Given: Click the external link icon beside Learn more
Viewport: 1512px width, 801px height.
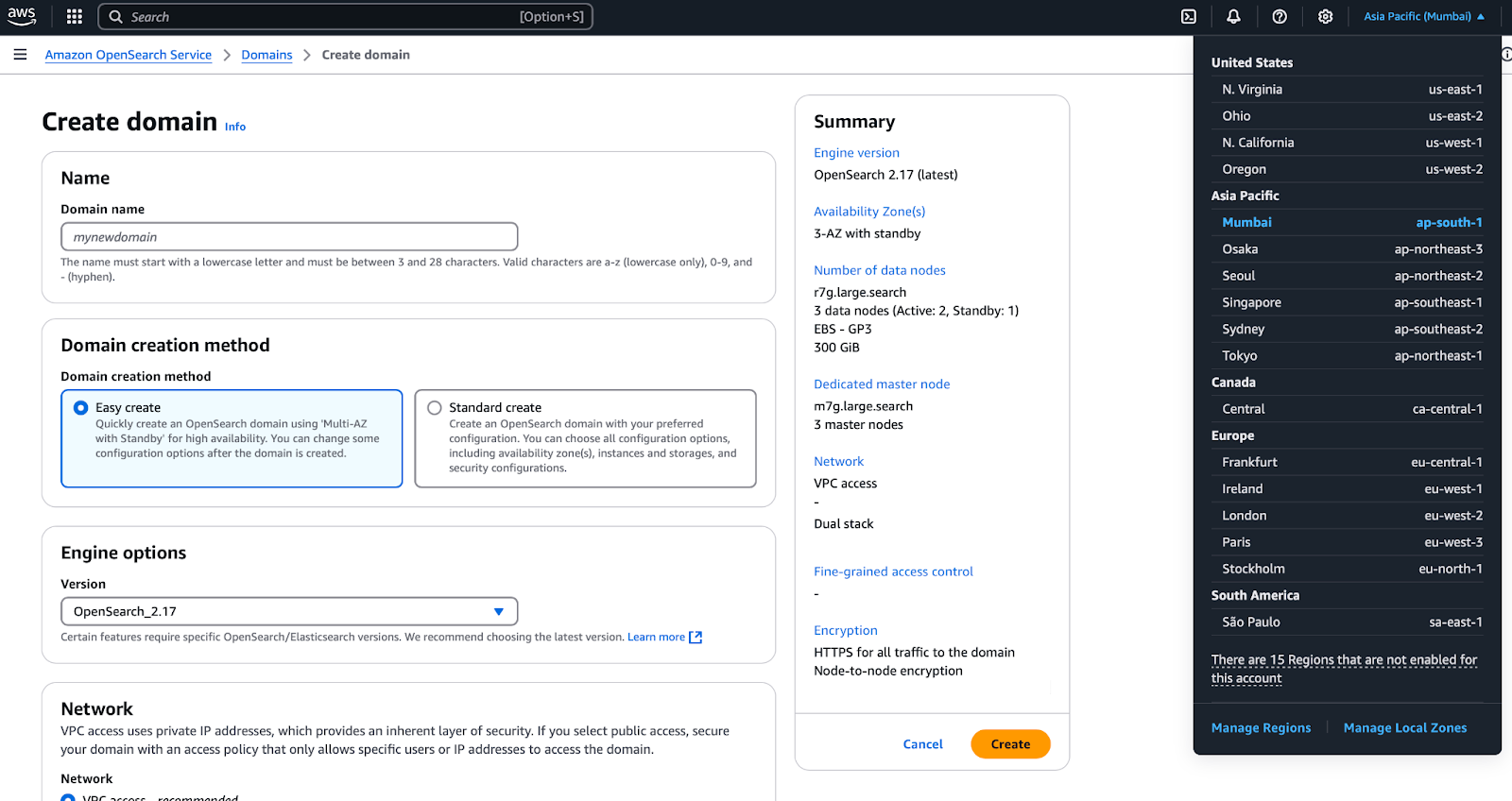Looking at the screenshot, I should [x=696, y=638].
